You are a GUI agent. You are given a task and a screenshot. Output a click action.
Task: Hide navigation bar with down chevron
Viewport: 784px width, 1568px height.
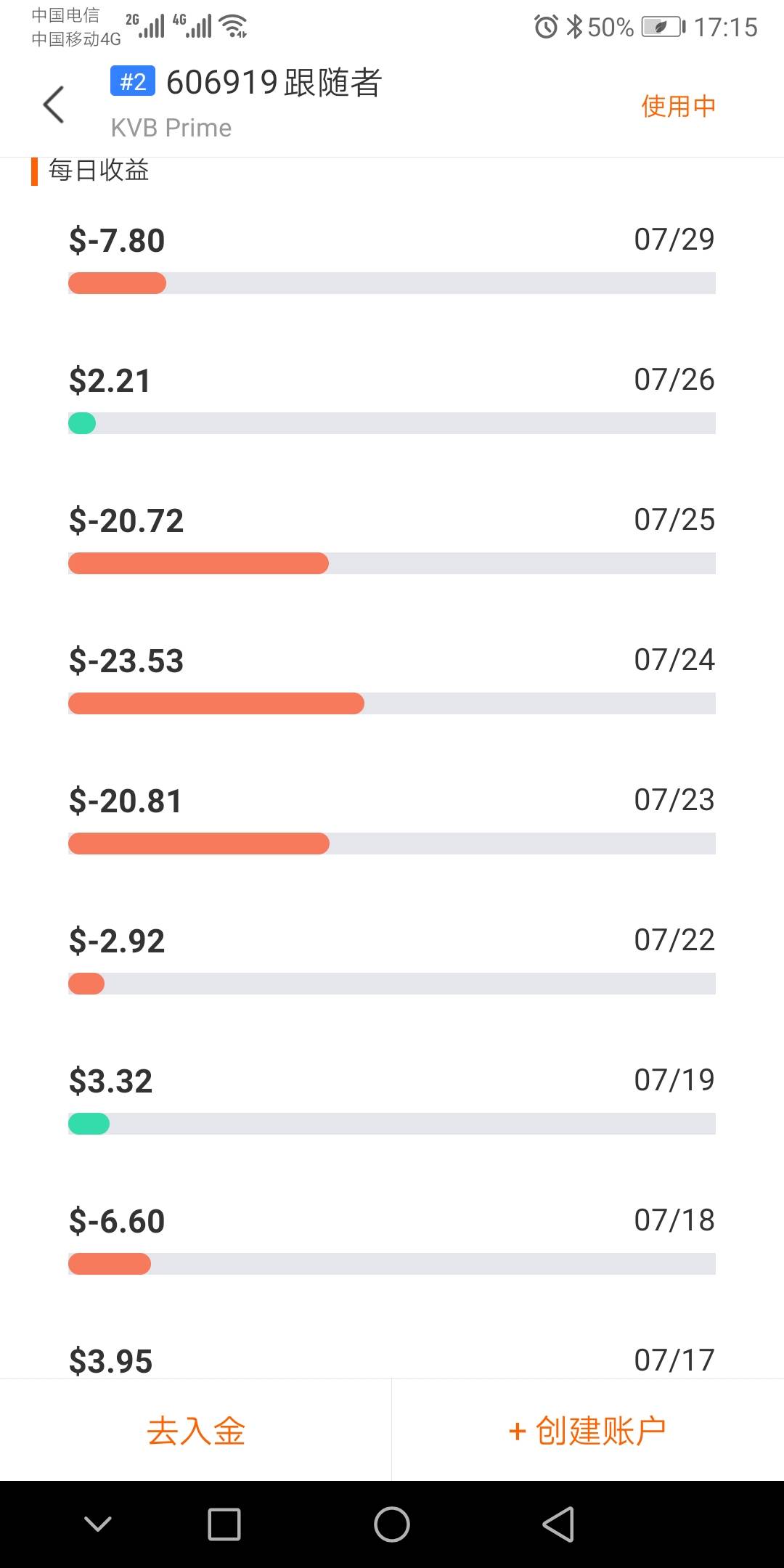click(x=98, y=1524)
